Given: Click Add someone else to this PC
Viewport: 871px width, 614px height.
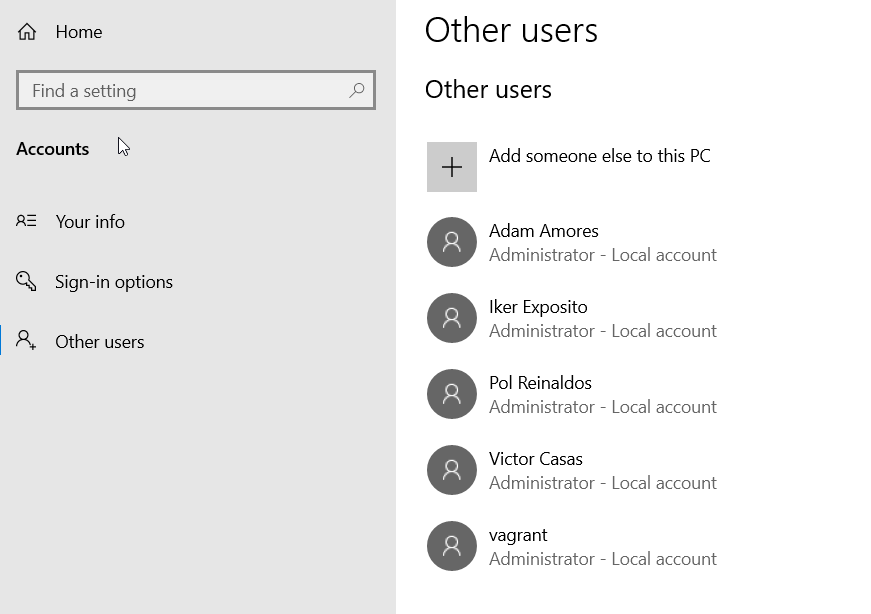Looking at the screenshot, I should click(599, 156).
